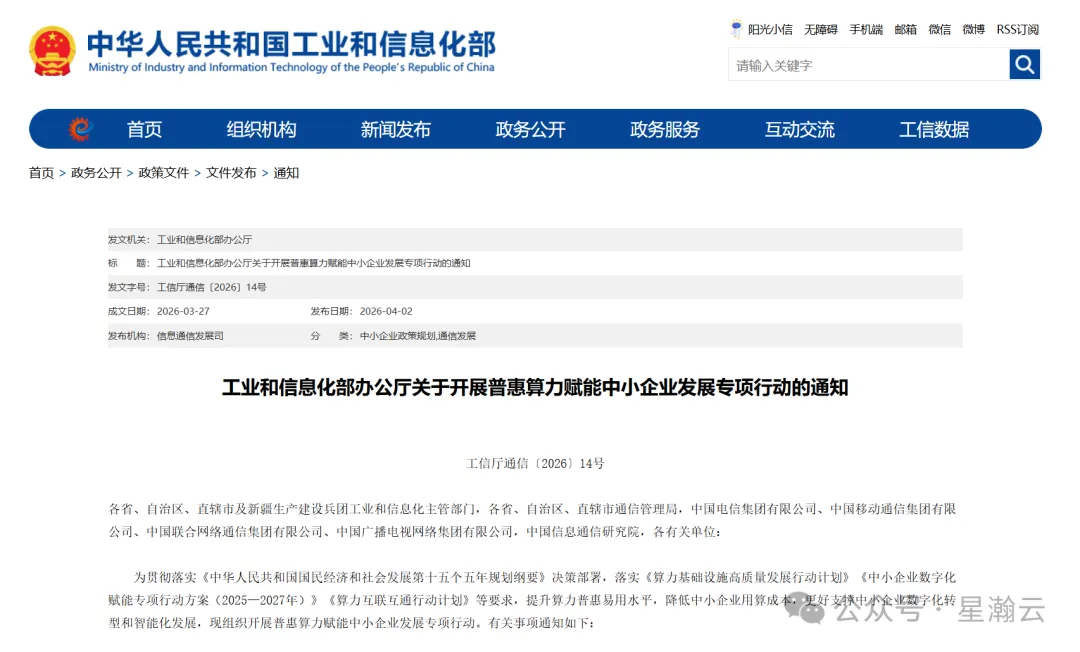Open the 工信数据 menu item
The height and width of the screenshot is (652, 1080).
(934, 129)
